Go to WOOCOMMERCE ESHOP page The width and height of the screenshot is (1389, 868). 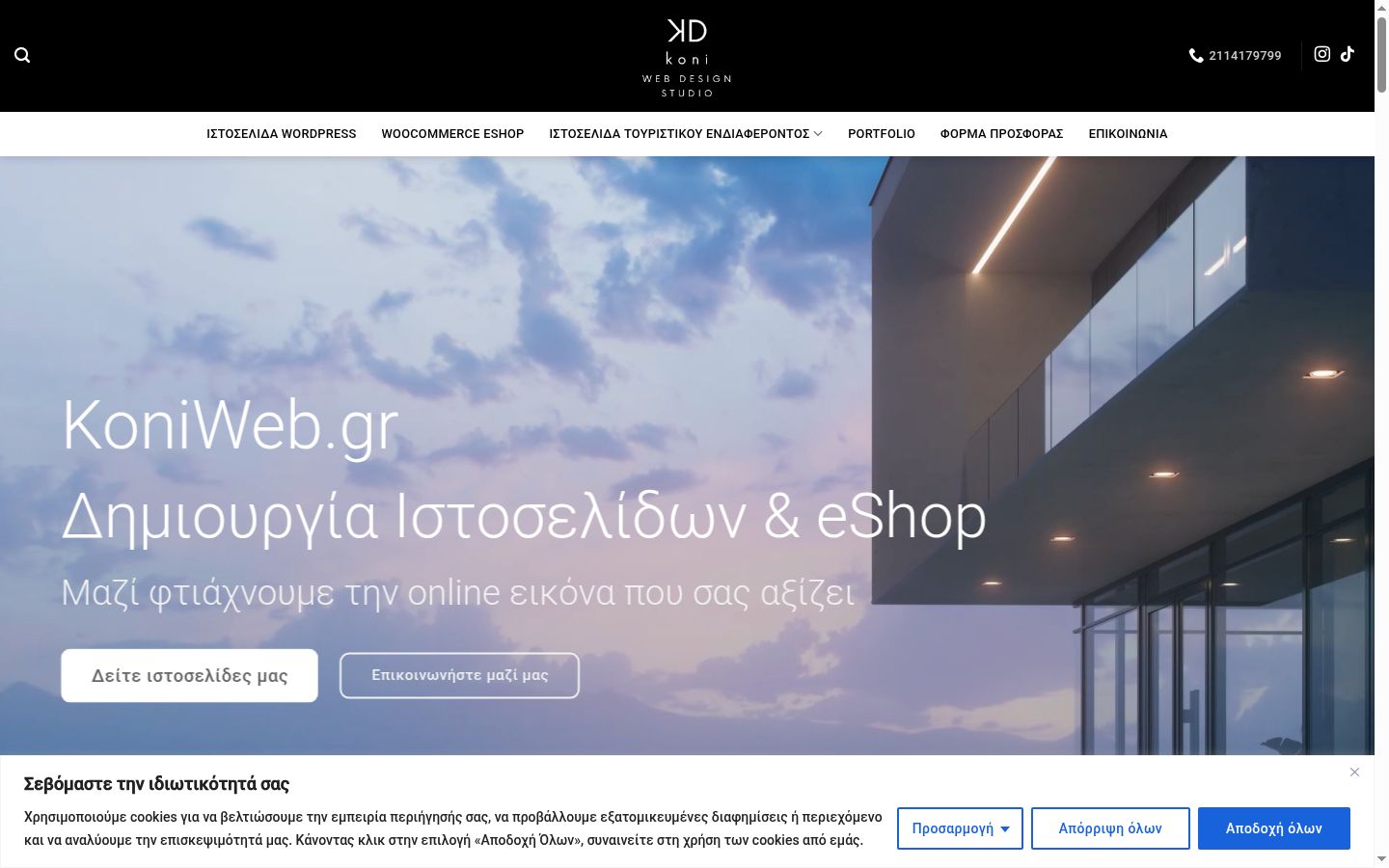452,134
